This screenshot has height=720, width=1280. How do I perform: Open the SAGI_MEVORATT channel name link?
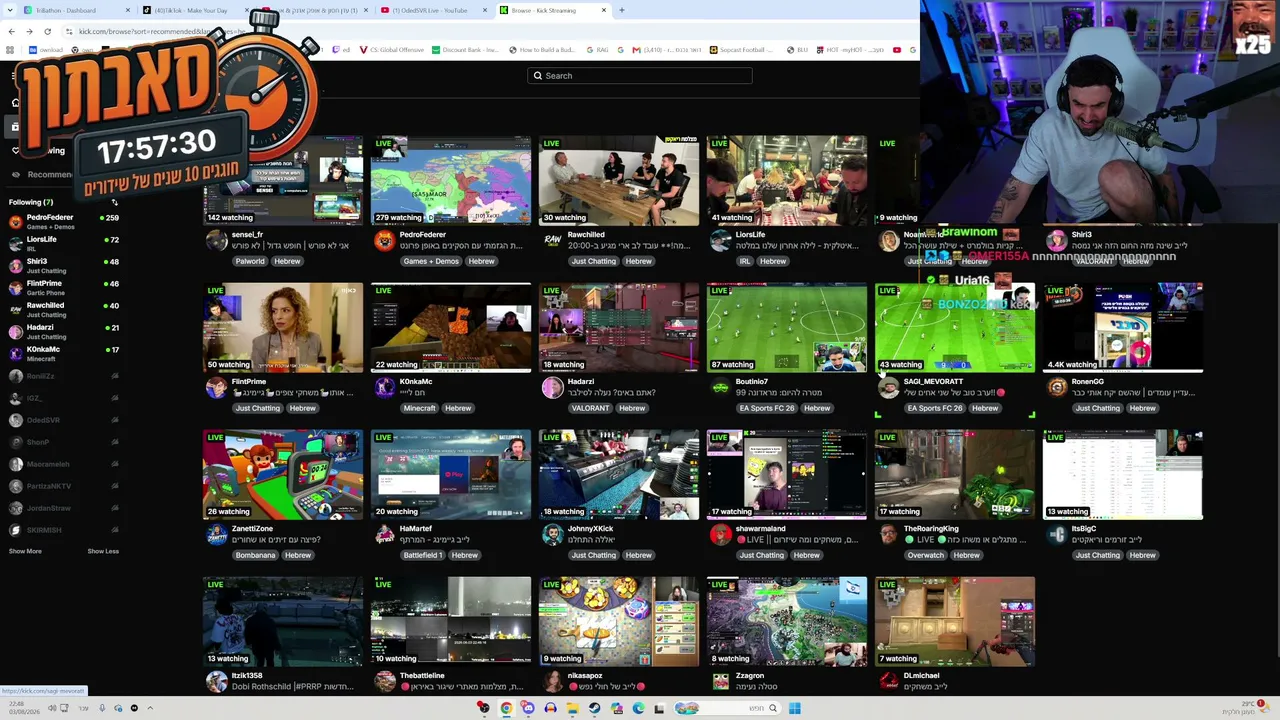click(934, 381)
